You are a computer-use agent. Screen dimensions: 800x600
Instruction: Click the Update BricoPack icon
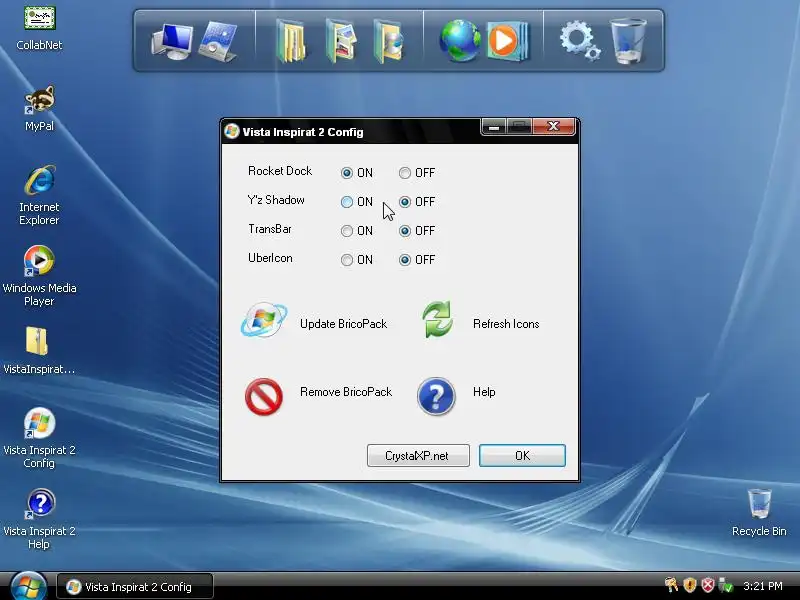pyautogui.click(x=264, y=320)
